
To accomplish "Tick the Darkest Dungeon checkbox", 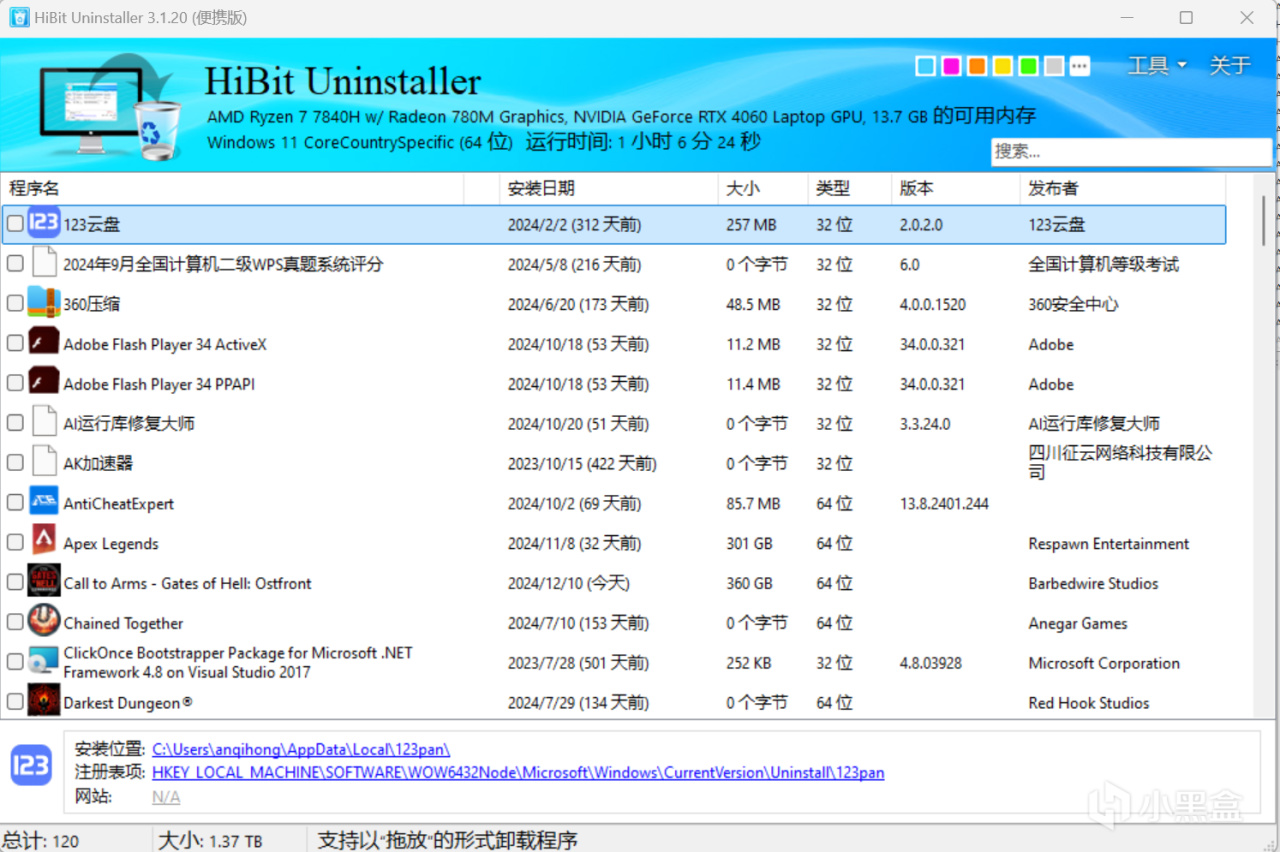I will pyautogui.click(x=15, y=702).
